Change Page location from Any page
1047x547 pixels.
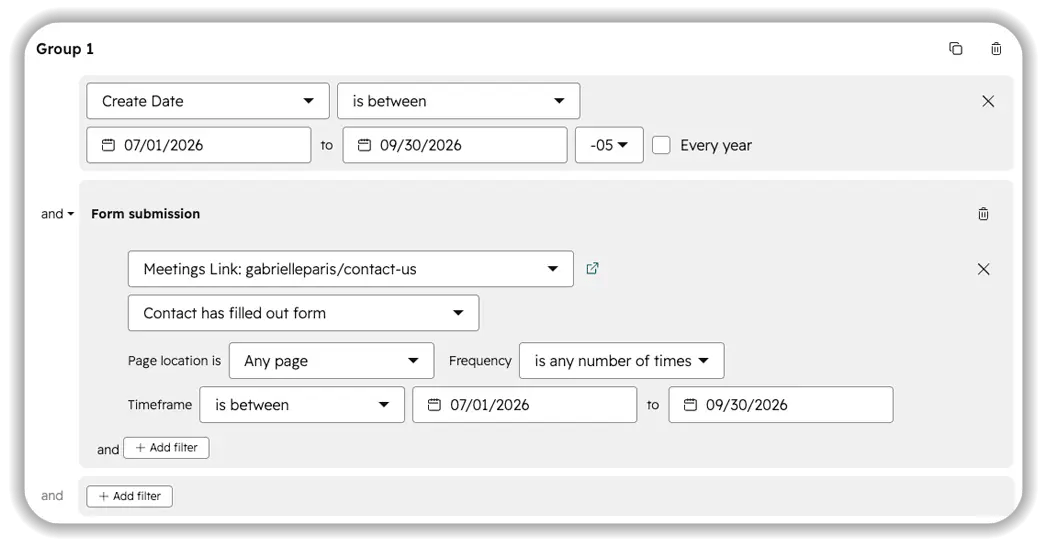coord(331,361)
